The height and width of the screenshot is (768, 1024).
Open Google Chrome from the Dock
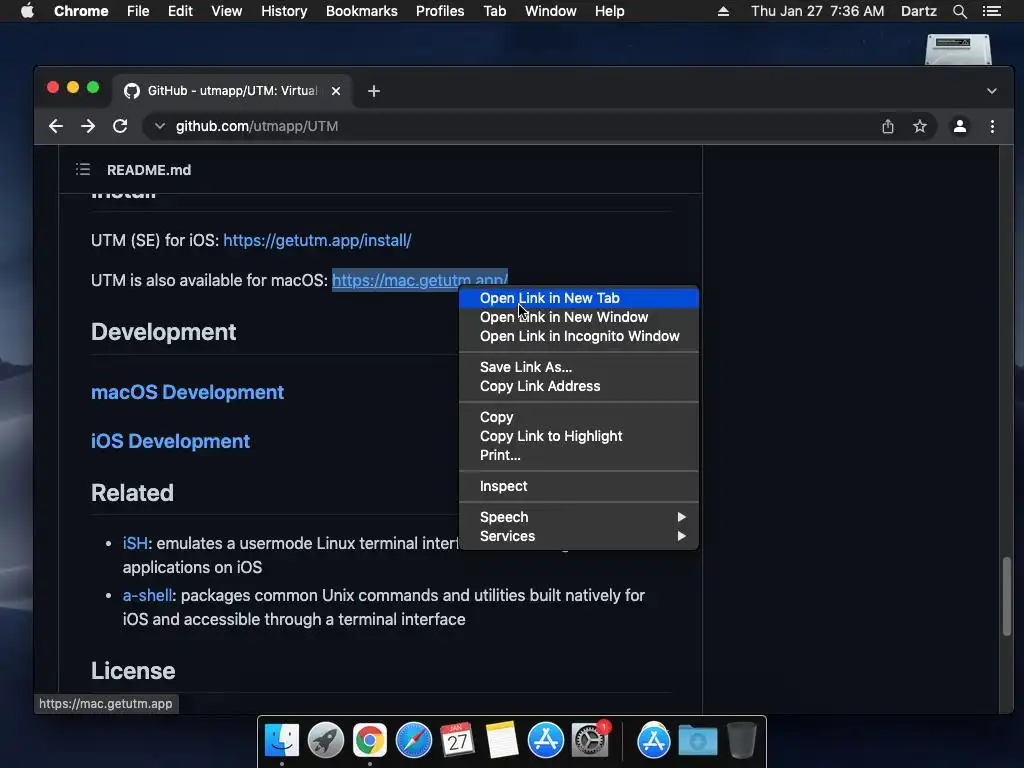click(x=370, y=741)
